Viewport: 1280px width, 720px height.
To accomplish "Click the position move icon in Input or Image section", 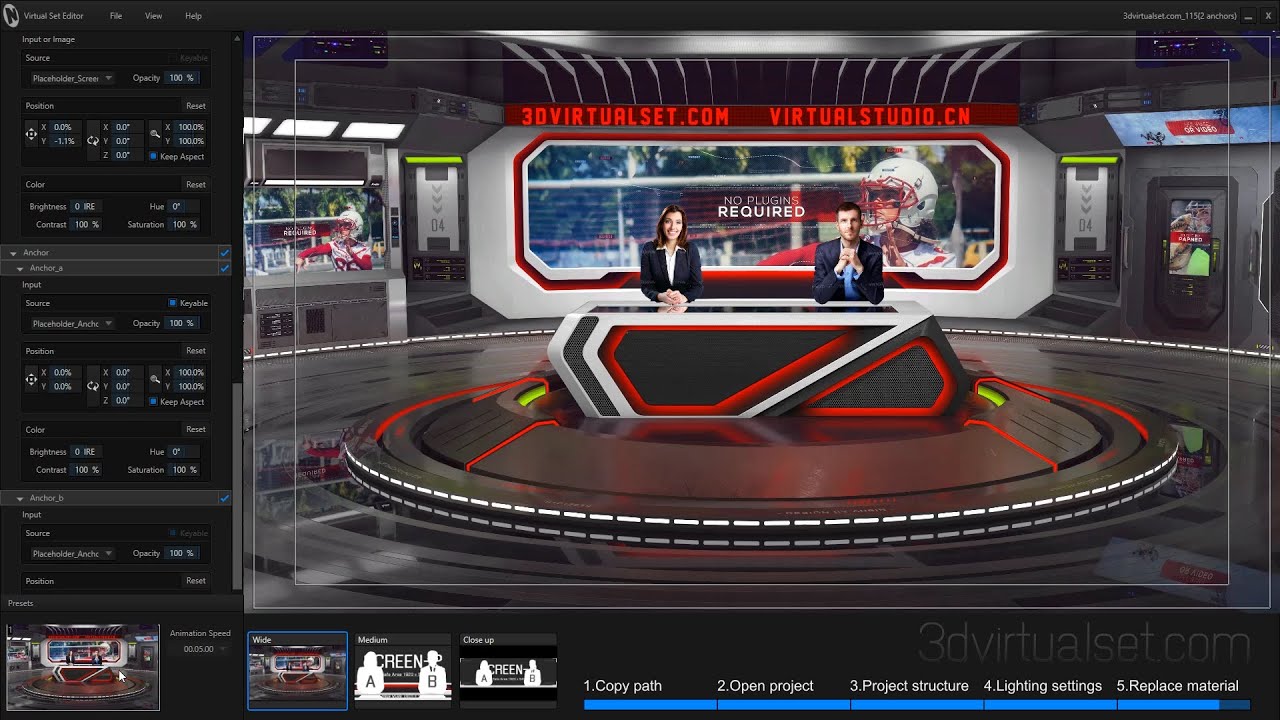I will [x=31, y=134].
